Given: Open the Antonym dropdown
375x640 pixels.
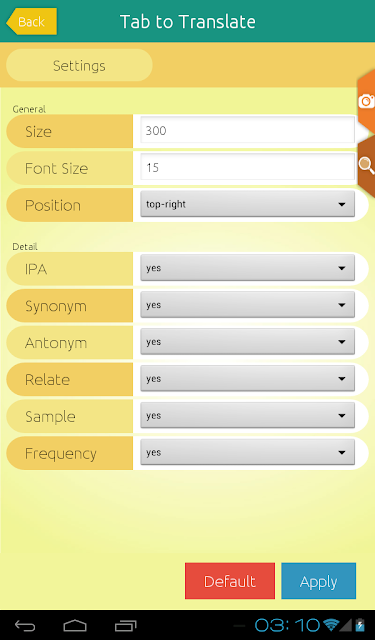Looking at the screenshot, I should click(247, 342).
